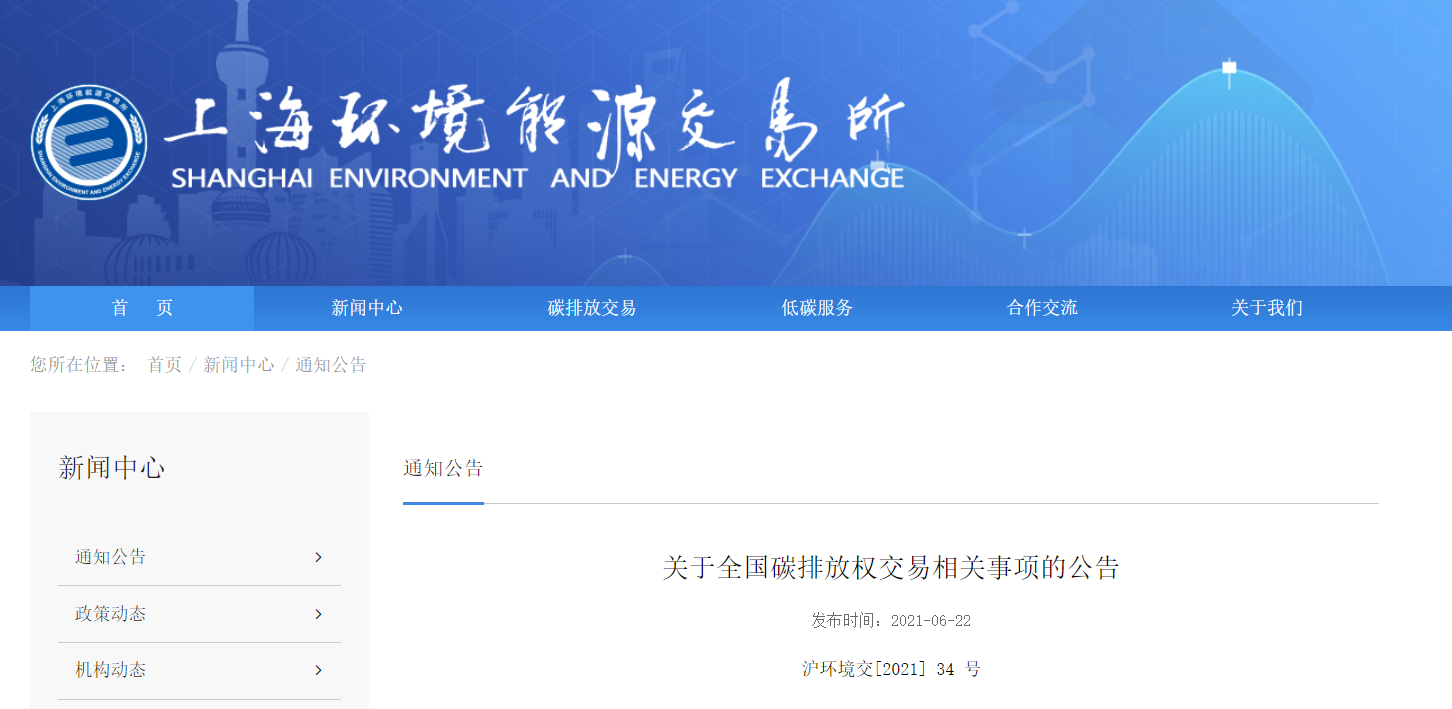Click the publish date 2021-06-22
1452x709 pixels.
point(931,621)
